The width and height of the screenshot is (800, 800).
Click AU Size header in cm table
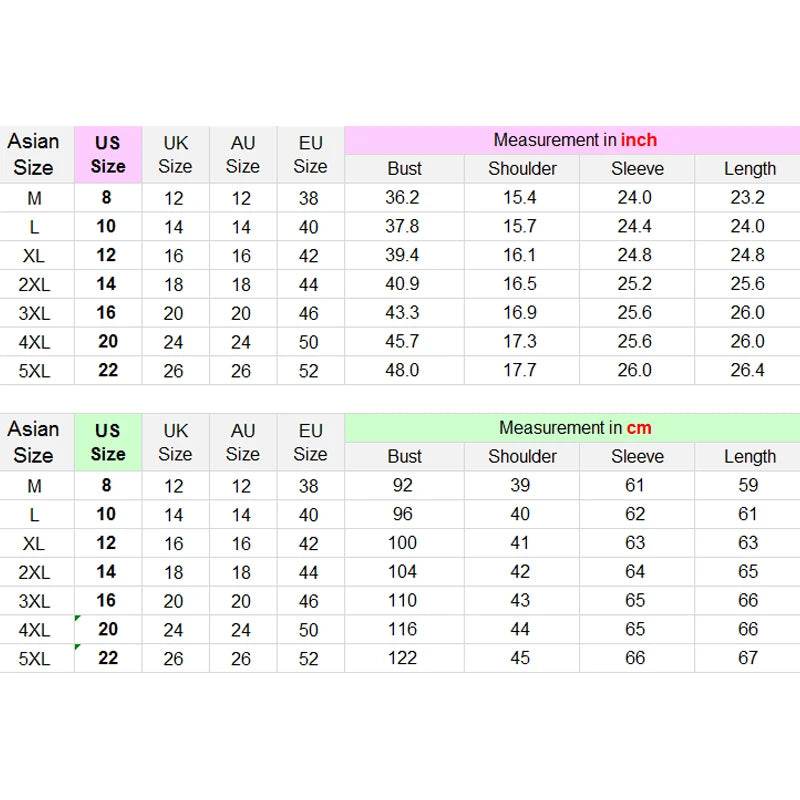[243, 442]
